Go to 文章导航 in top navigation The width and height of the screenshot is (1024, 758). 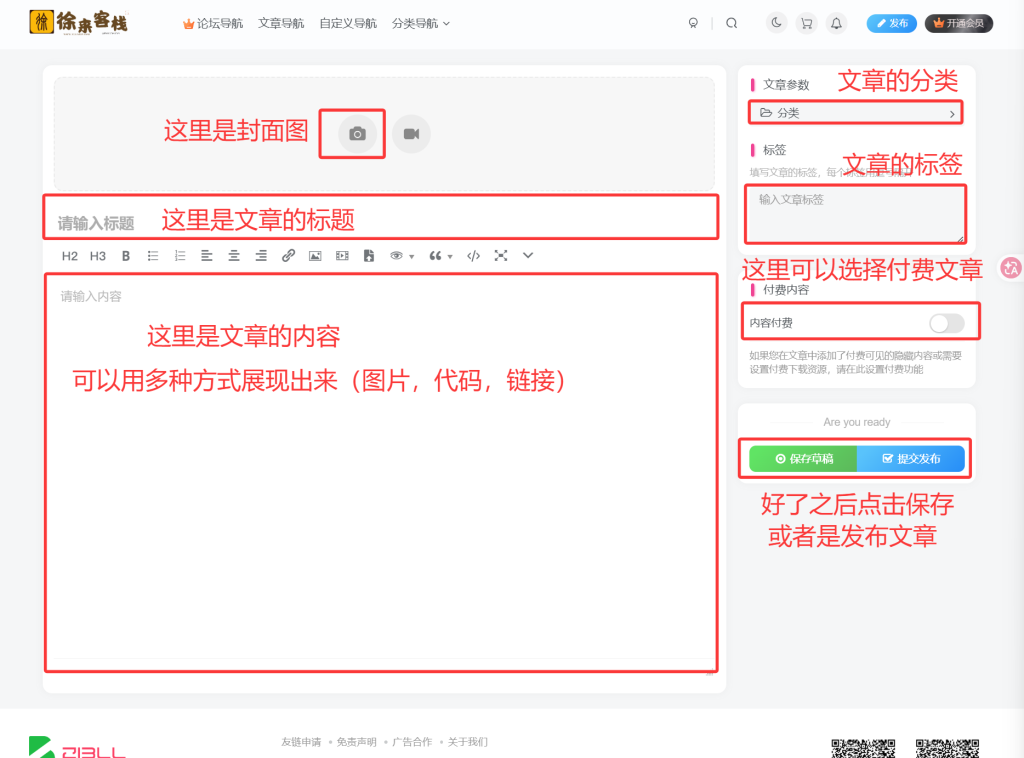tap(281, 24)
